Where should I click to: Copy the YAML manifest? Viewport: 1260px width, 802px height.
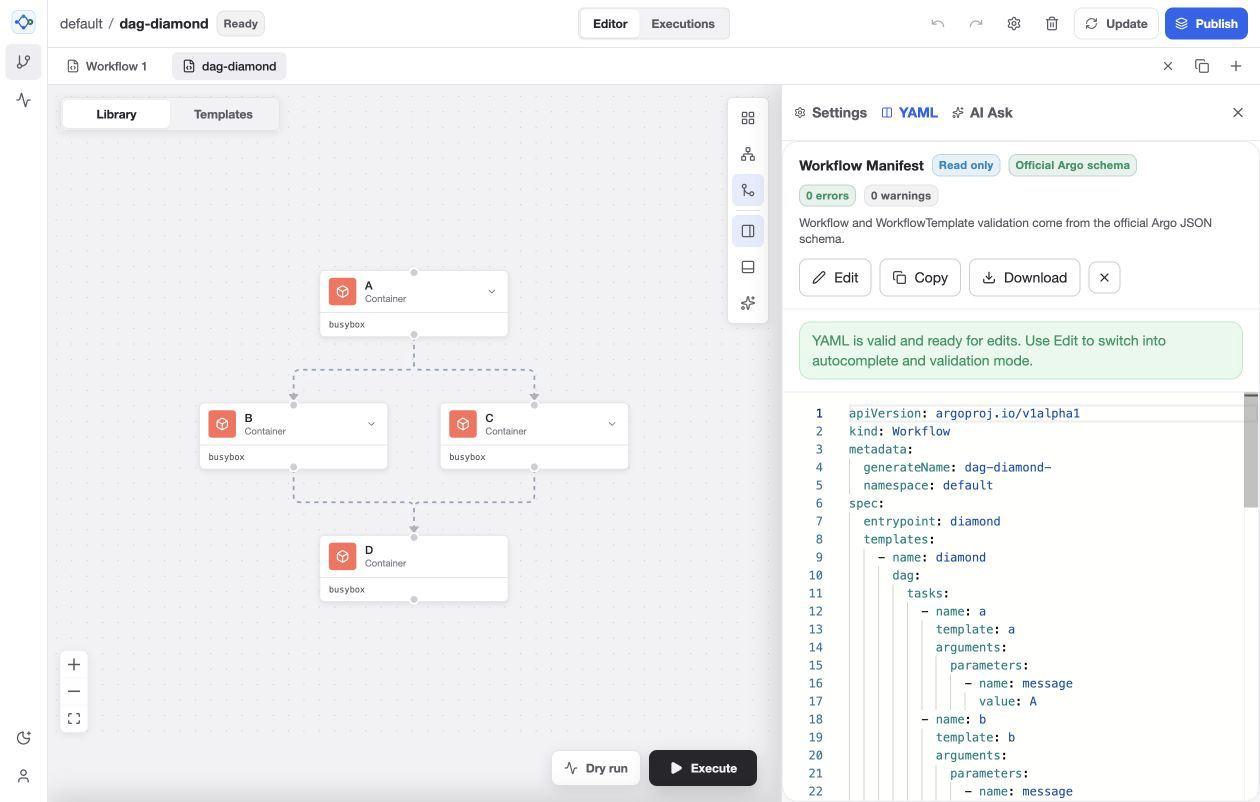(920, 277)
